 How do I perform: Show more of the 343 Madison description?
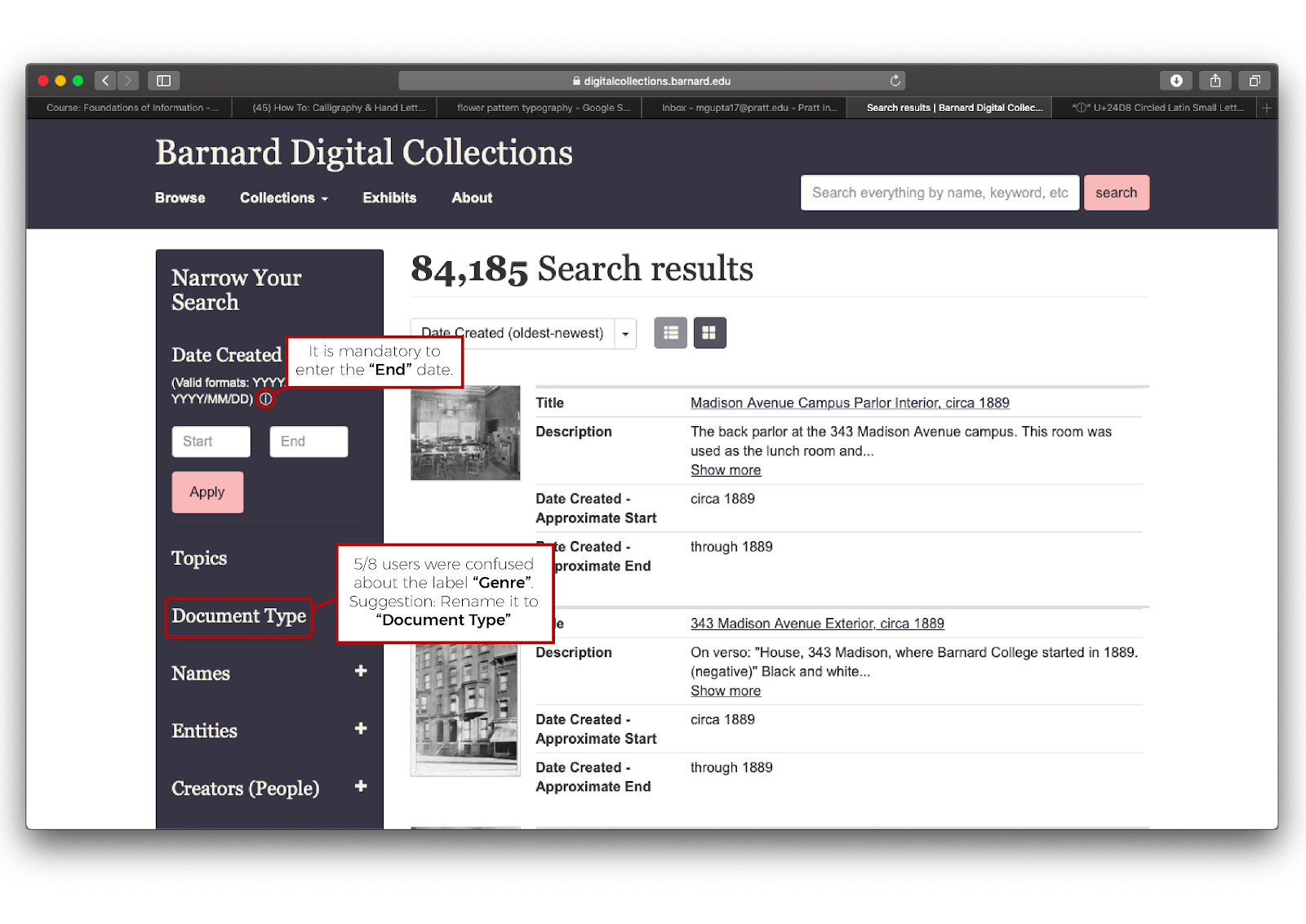[726, 691]
